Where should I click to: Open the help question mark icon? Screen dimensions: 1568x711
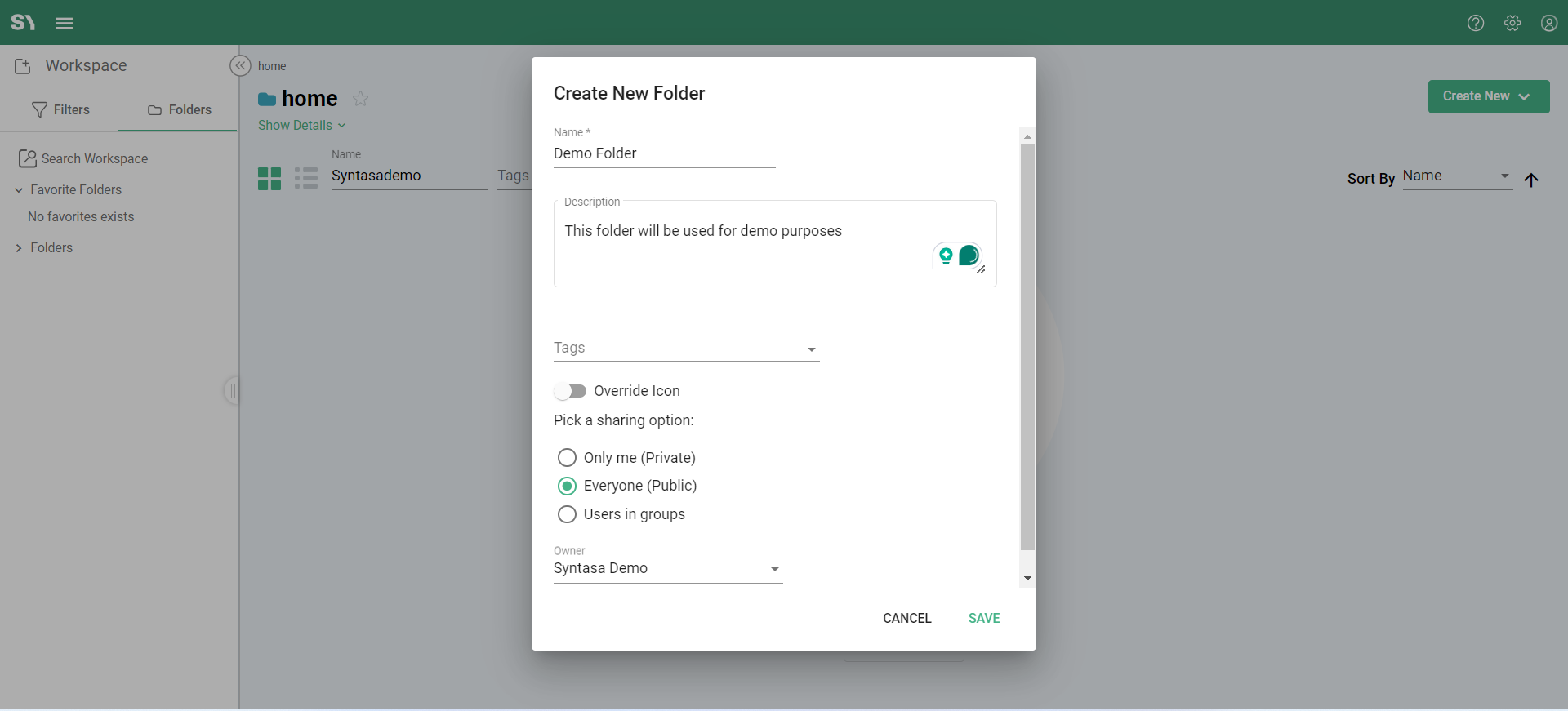(x=1475, y=23)
